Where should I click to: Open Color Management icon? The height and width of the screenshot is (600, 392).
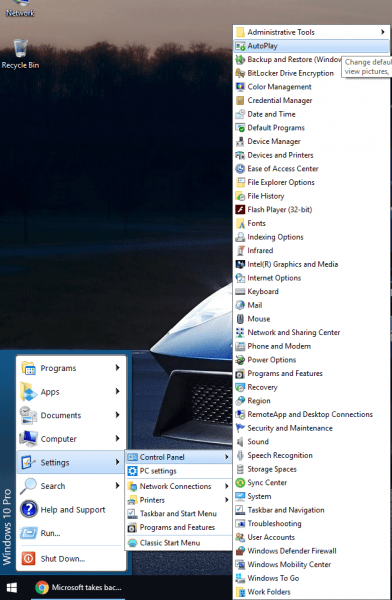240,87
